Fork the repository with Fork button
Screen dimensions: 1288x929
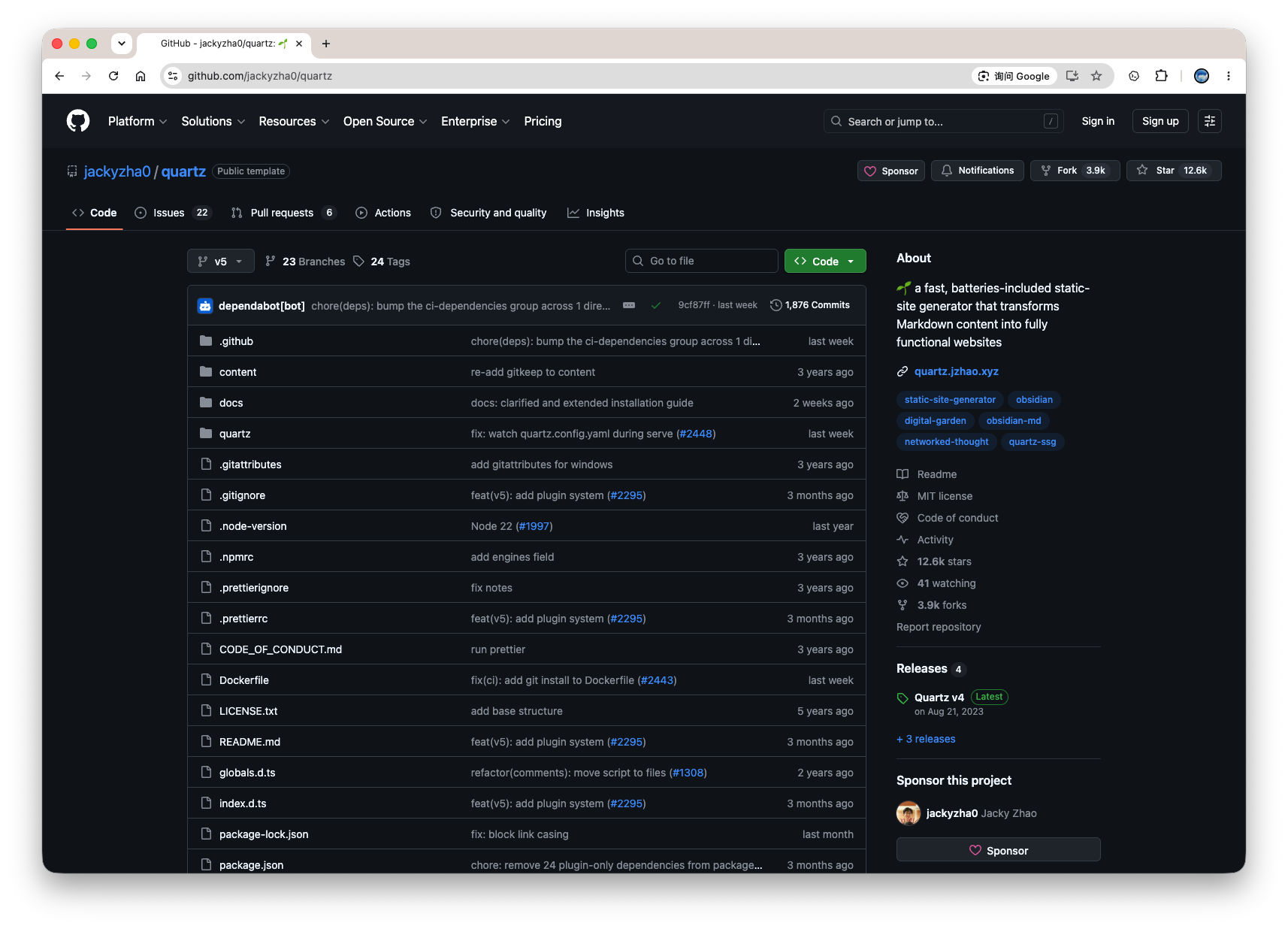point(1075,171)
